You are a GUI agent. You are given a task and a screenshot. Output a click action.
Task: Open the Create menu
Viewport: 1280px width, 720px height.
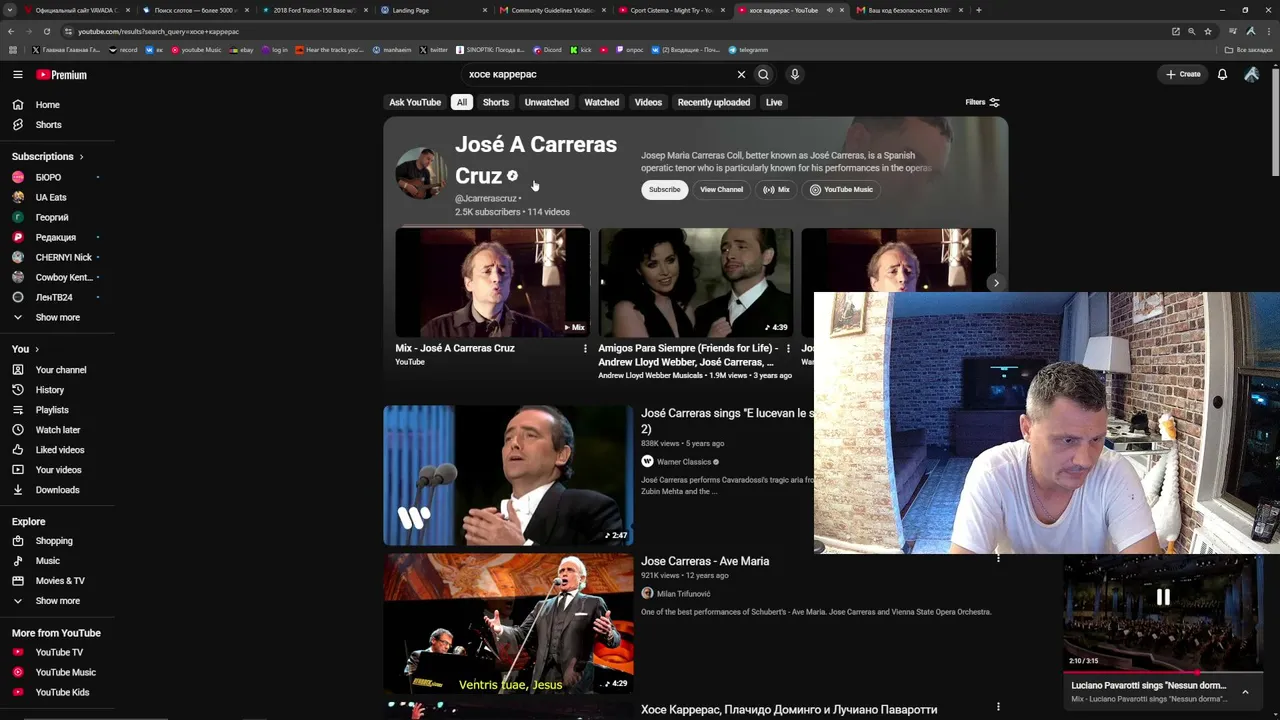click(1183, 74)
